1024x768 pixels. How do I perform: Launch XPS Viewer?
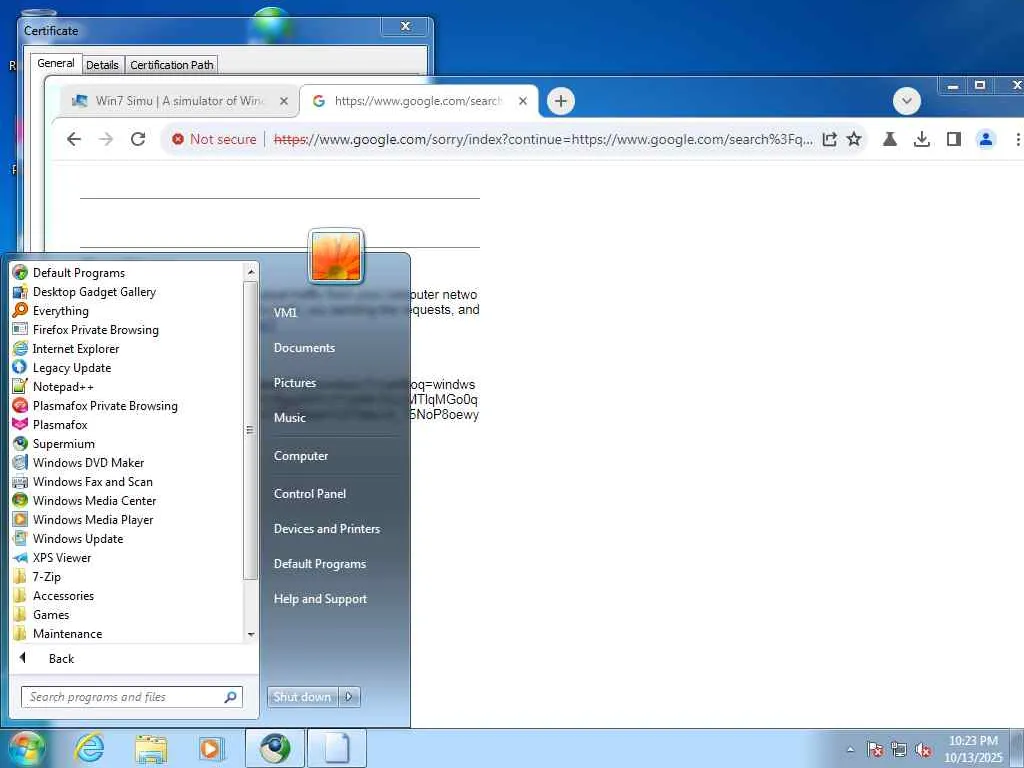pos(52,558)
